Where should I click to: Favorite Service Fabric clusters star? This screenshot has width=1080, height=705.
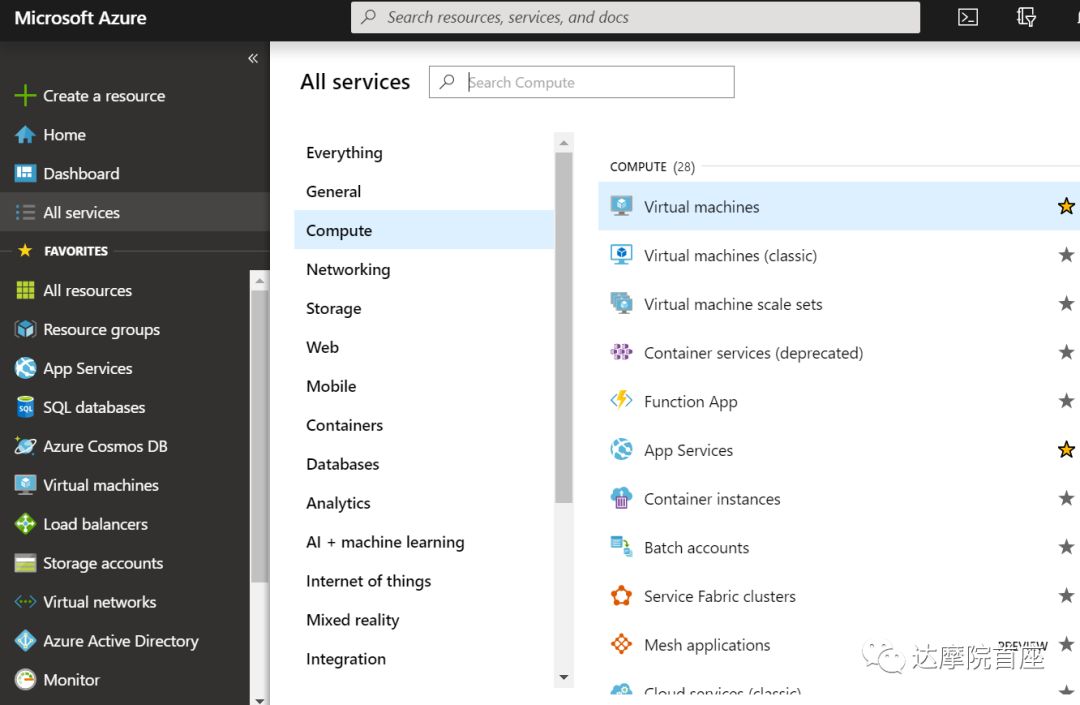pyautogui.click(x=1066, y=596)
